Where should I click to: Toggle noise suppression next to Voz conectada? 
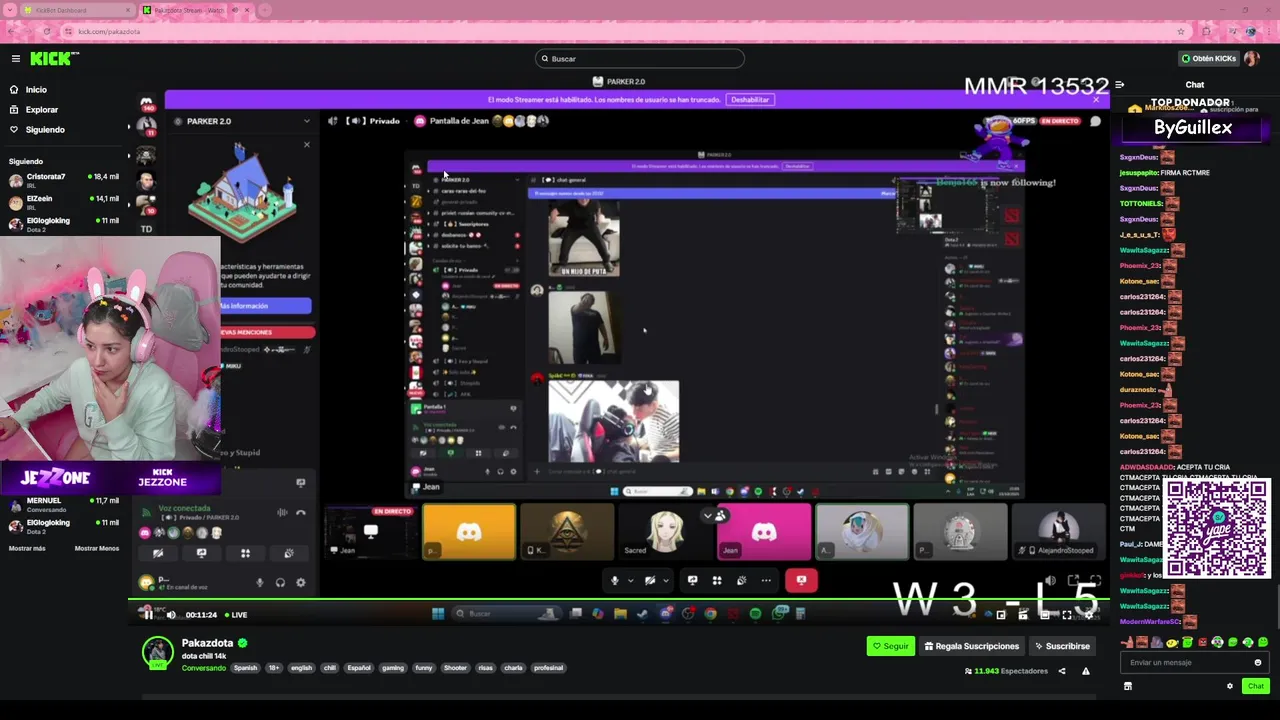tap(281, 513)
